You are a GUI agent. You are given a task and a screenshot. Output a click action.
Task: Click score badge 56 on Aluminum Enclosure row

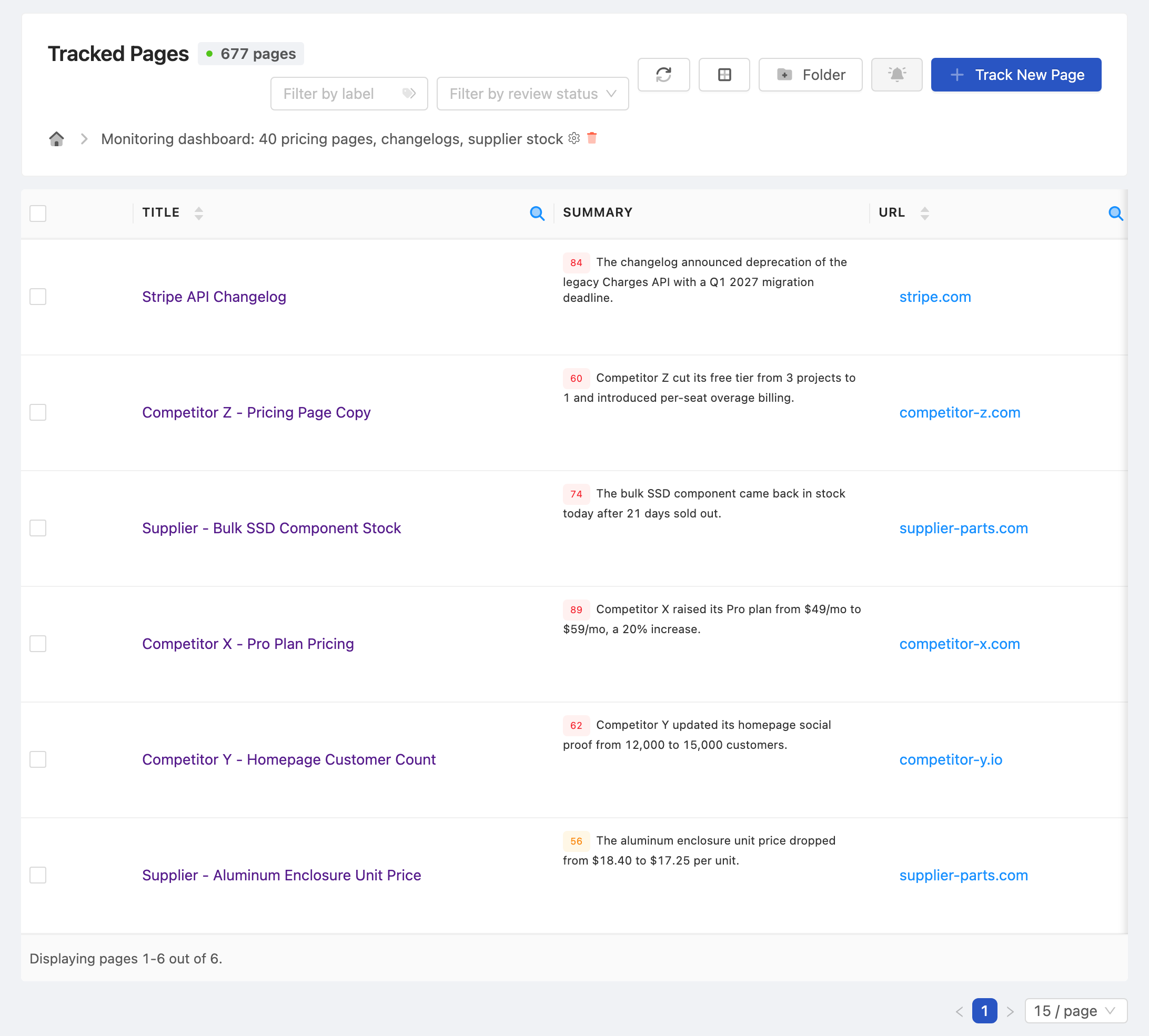coord(576,841)
